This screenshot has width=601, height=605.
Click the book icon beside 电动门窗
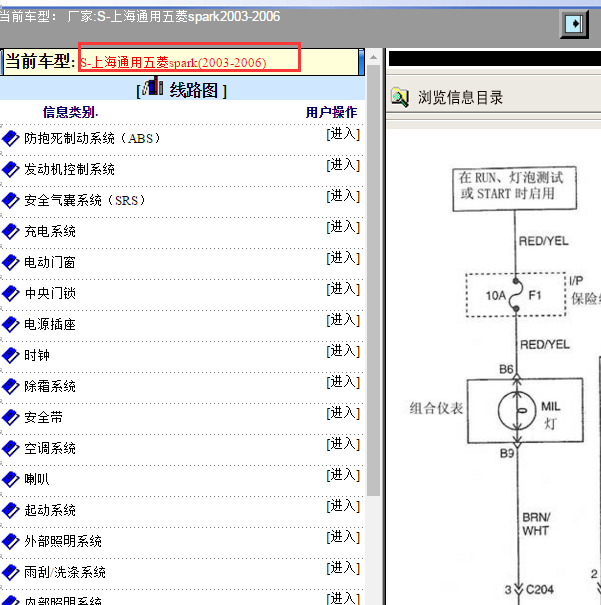point(10,262)
